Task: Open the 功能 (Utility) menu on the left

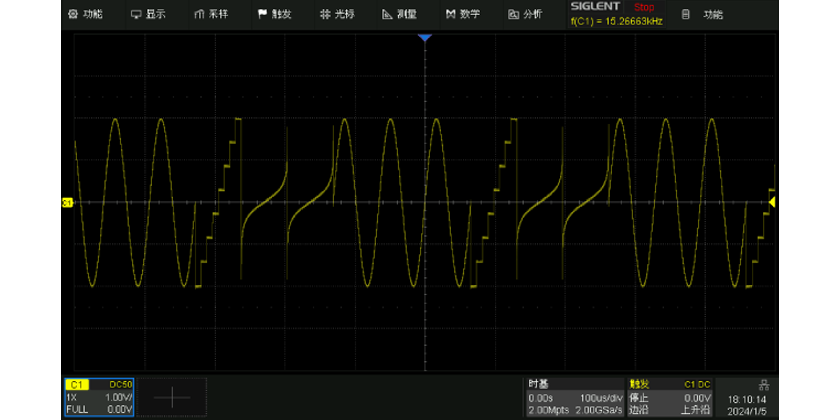Action: tap(84, 14)
